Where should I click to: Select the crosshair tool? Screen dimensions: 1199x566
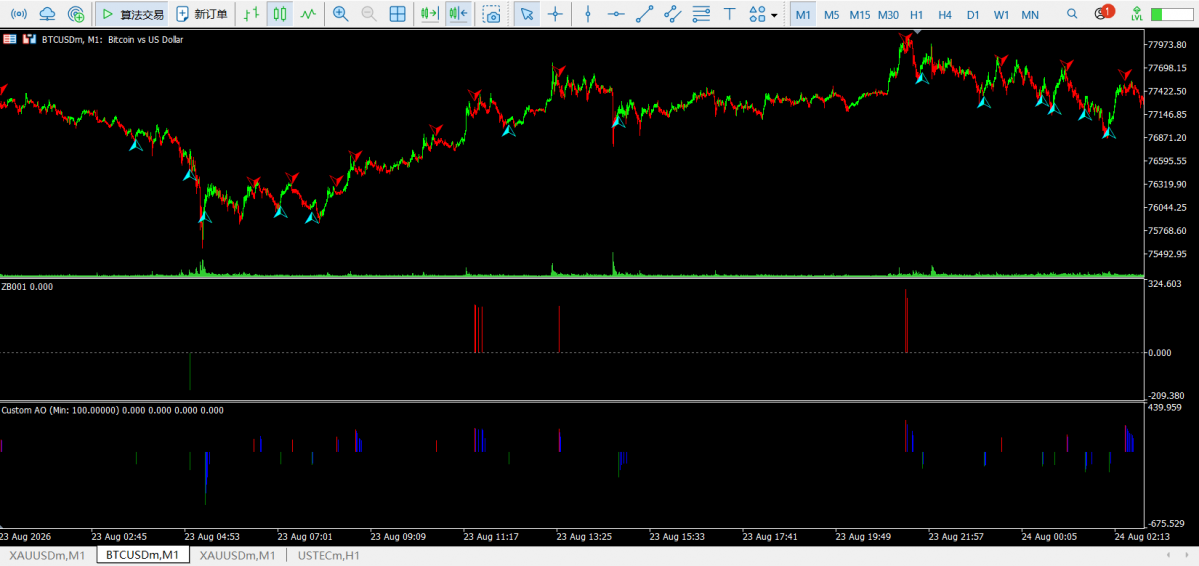555,14
